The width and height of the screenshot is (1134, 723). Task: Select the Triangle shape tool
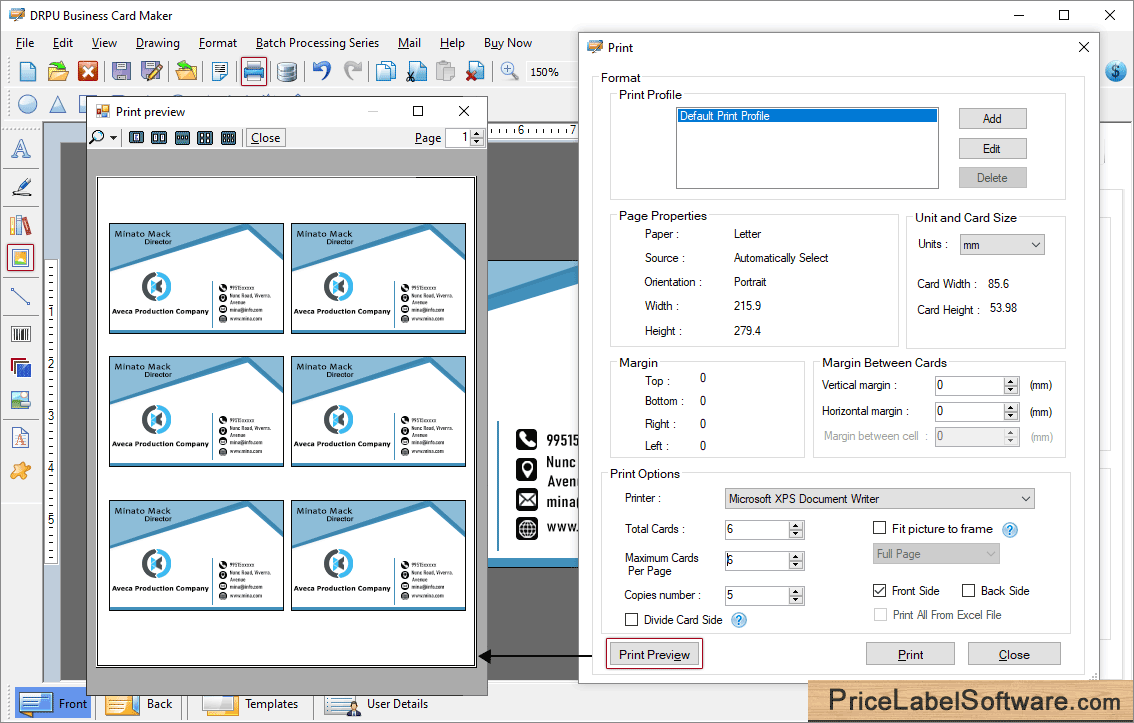(x=58, y=105)
